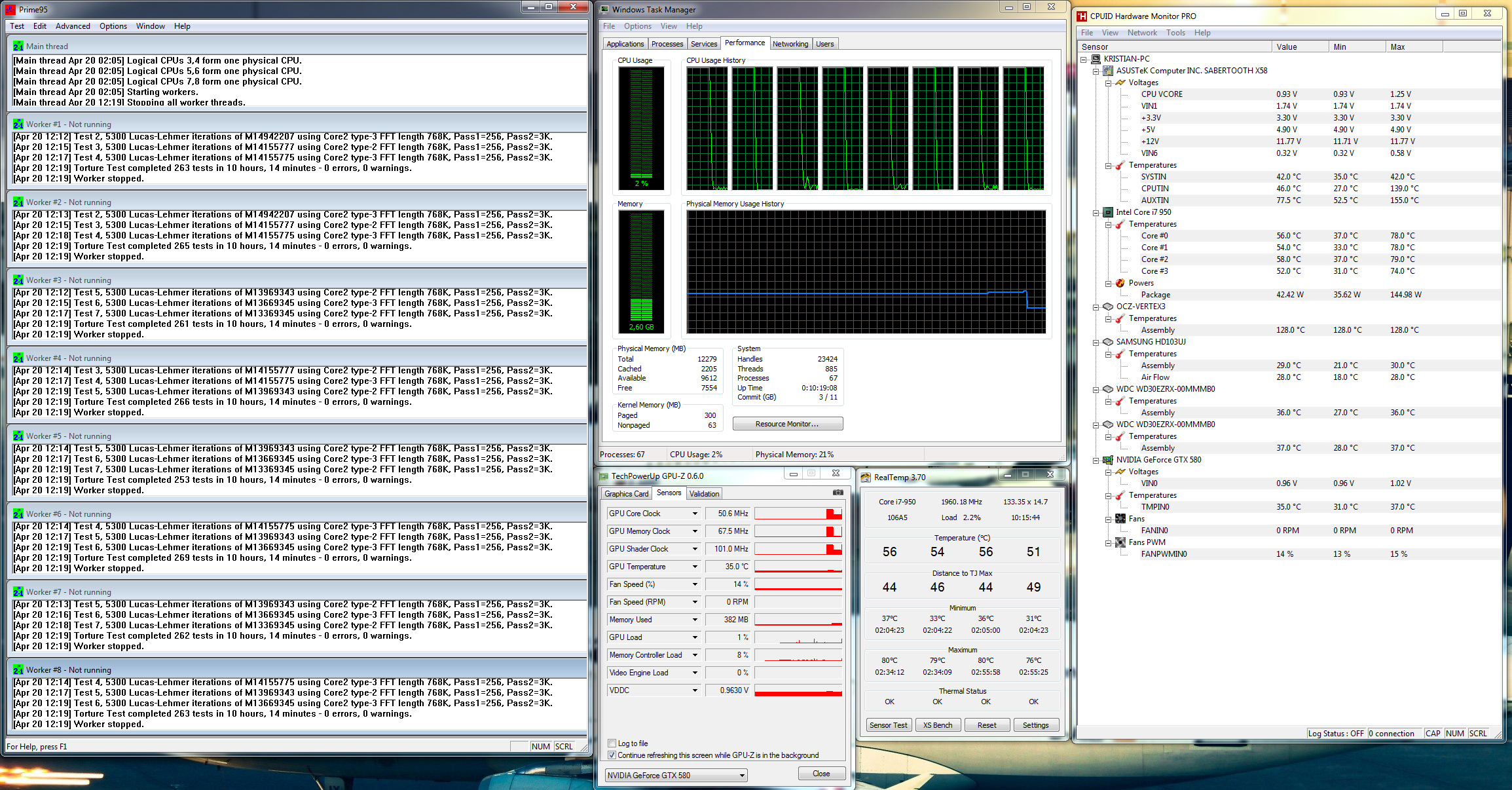Click the Core #2 temperature row
This screenshot has height=790, width=1512.
pos(1288,259)
